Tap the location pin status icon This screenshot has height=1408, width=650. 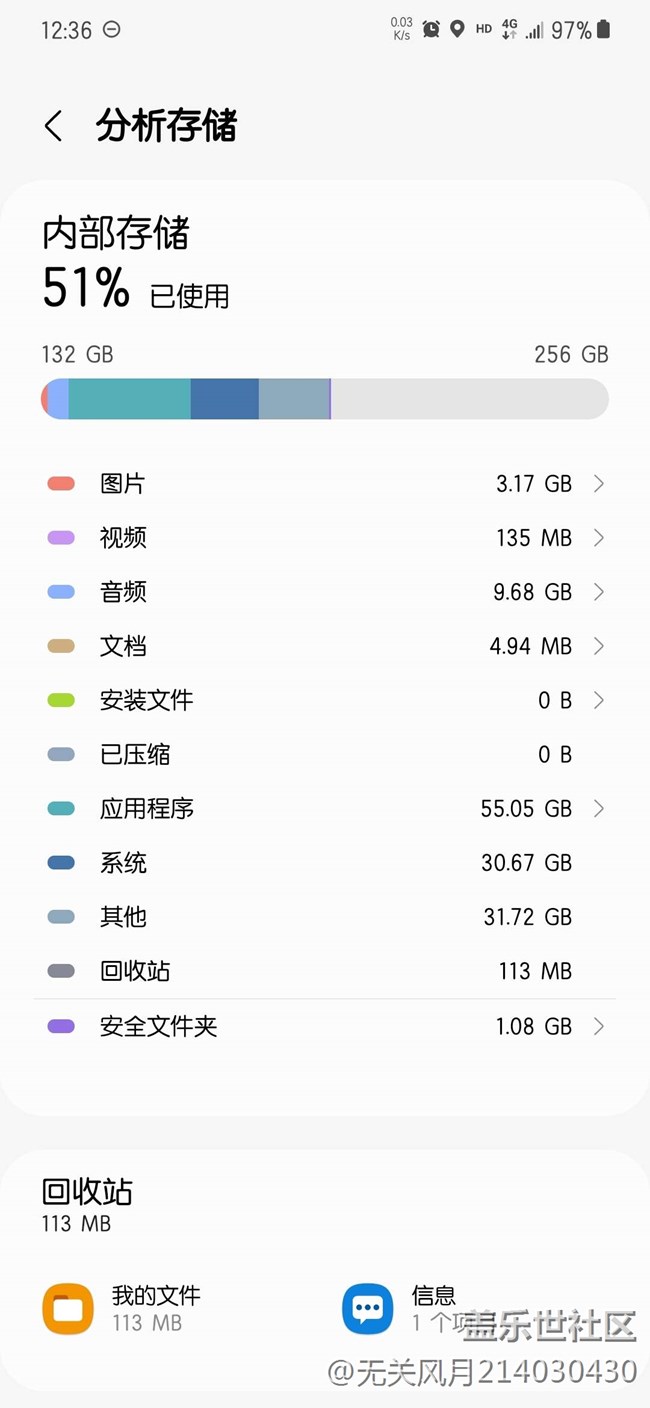coord(457,29)
